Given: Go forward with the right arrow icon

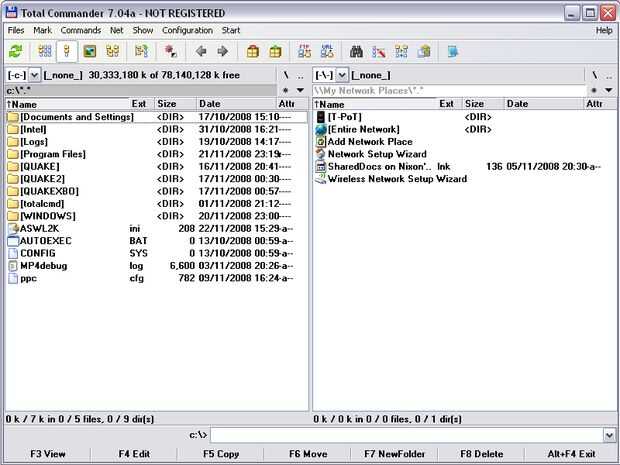Looking at the screenshot, I should (x=223, y=51).
